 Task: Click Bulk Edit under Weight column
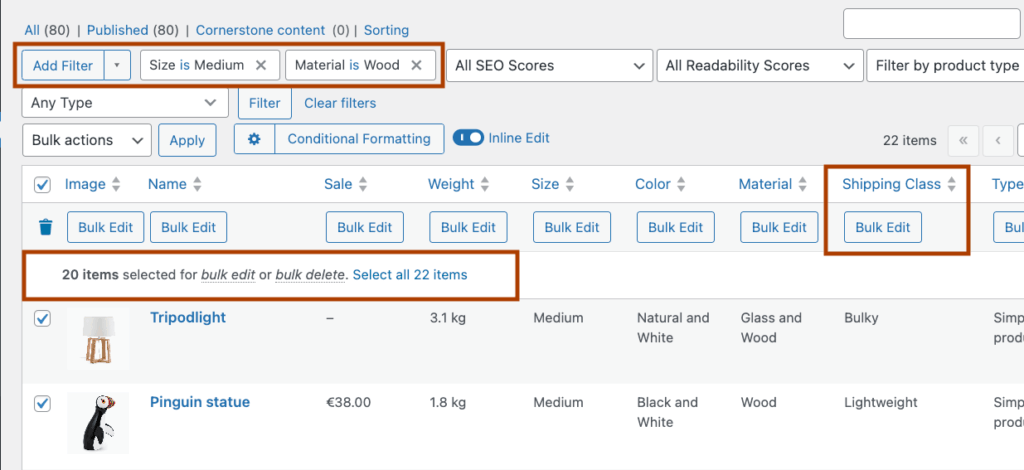tap(468, 227)
